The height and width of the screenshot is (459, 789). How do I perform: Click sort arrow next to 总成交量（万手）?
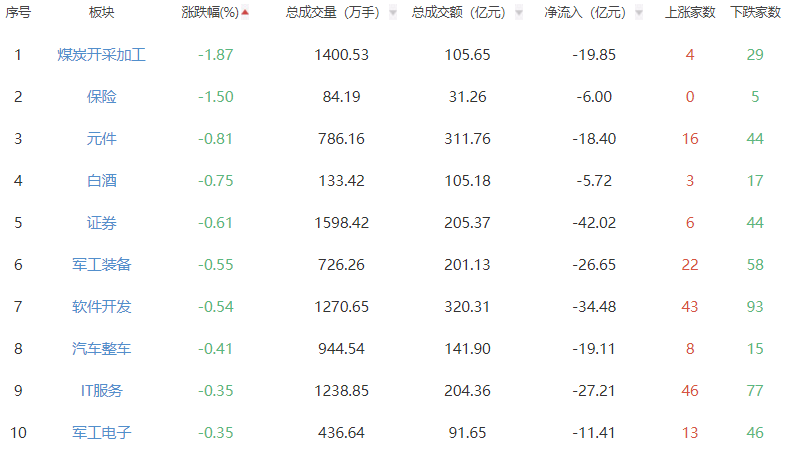[x=393, y=13]
